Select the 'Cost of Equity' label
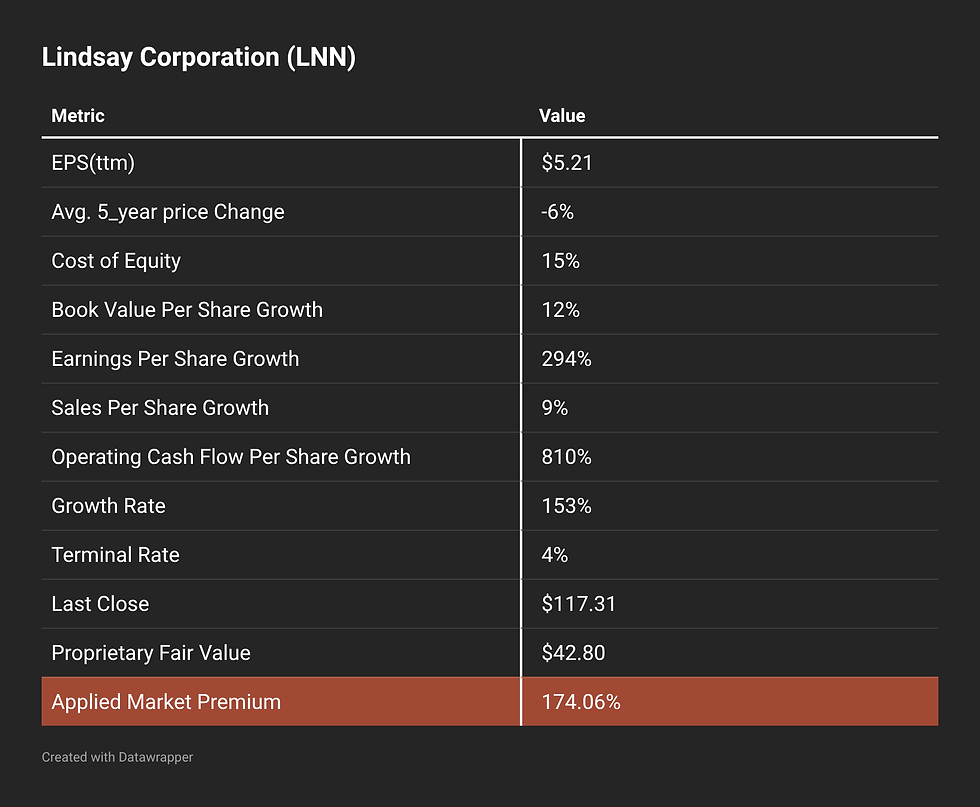The width and height of the screenshot is (980, 807). click(x=116, y=261)
